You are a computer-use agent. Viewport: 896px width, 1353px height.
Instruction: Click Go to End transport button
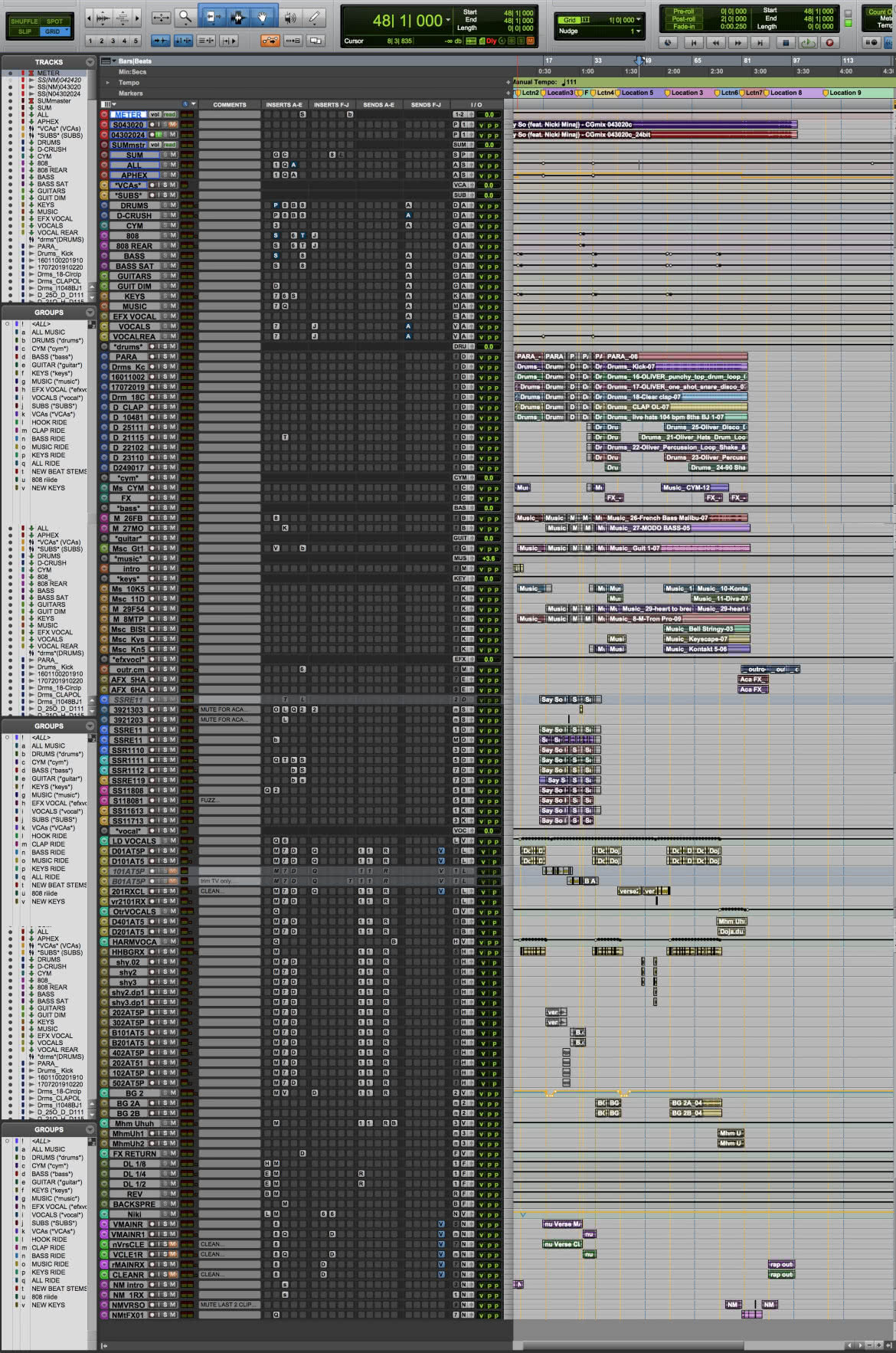[x=760, y=44]
